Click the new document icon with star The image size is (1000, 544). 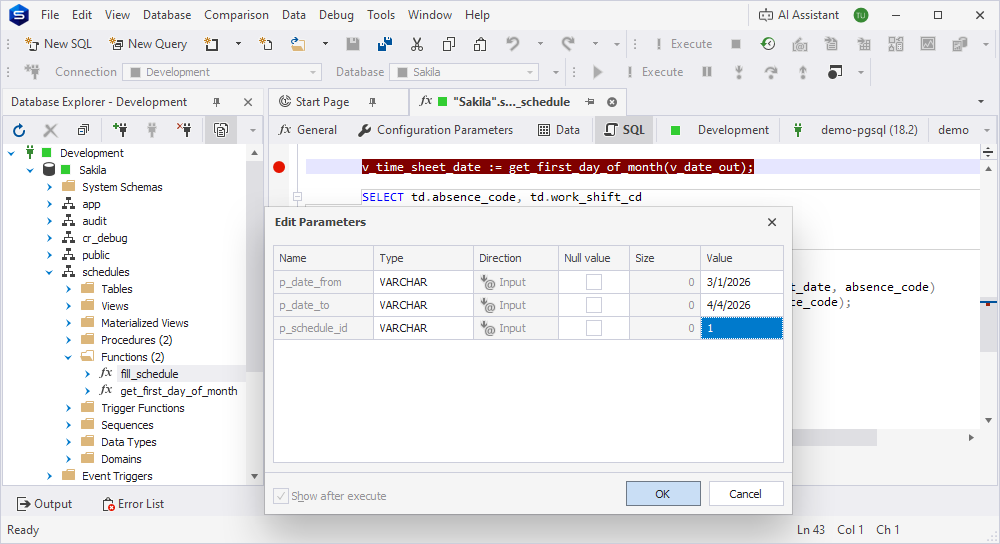211,44
